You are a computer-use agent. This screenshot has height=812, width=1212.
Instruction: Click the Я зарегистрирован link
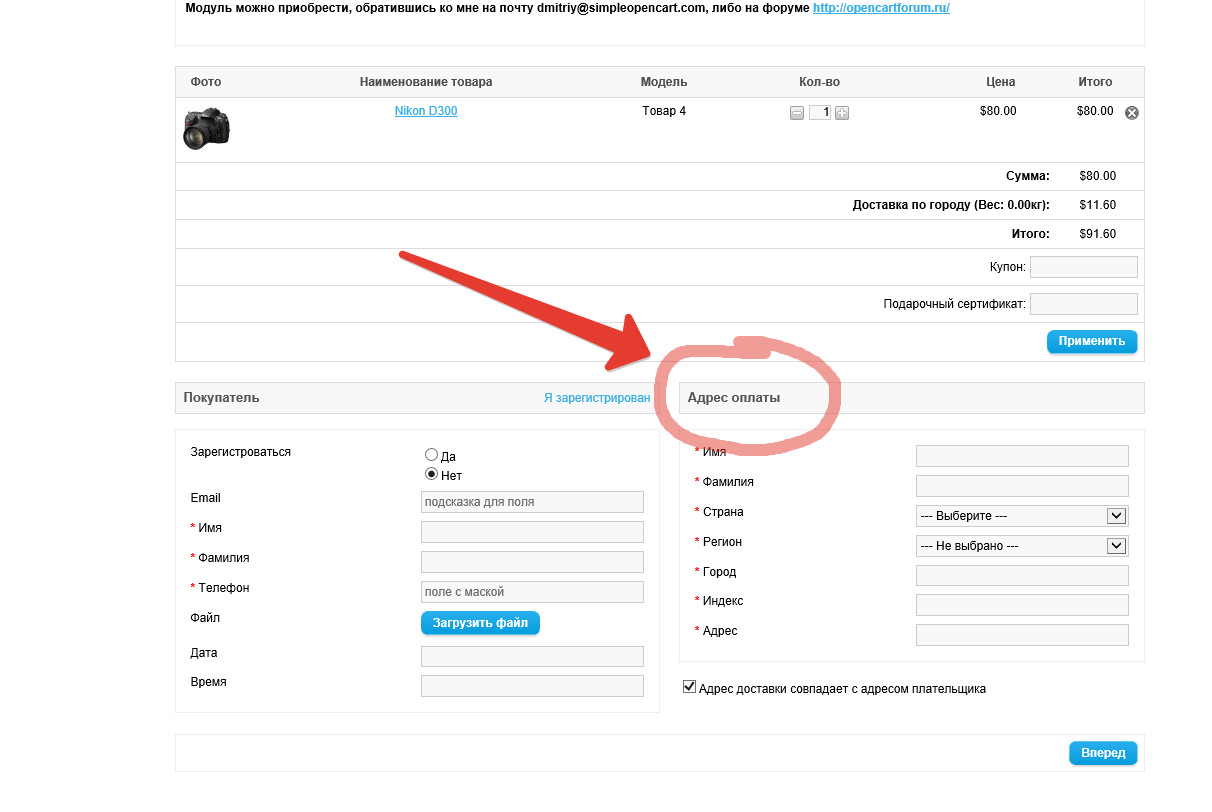597,397
